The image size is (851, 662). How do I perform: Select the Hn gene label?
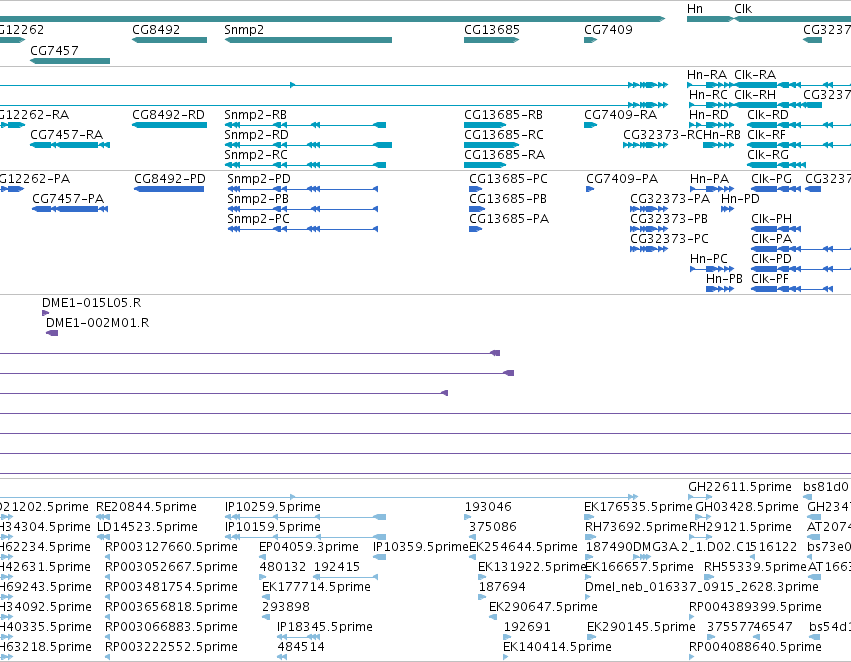click(695, 9)
